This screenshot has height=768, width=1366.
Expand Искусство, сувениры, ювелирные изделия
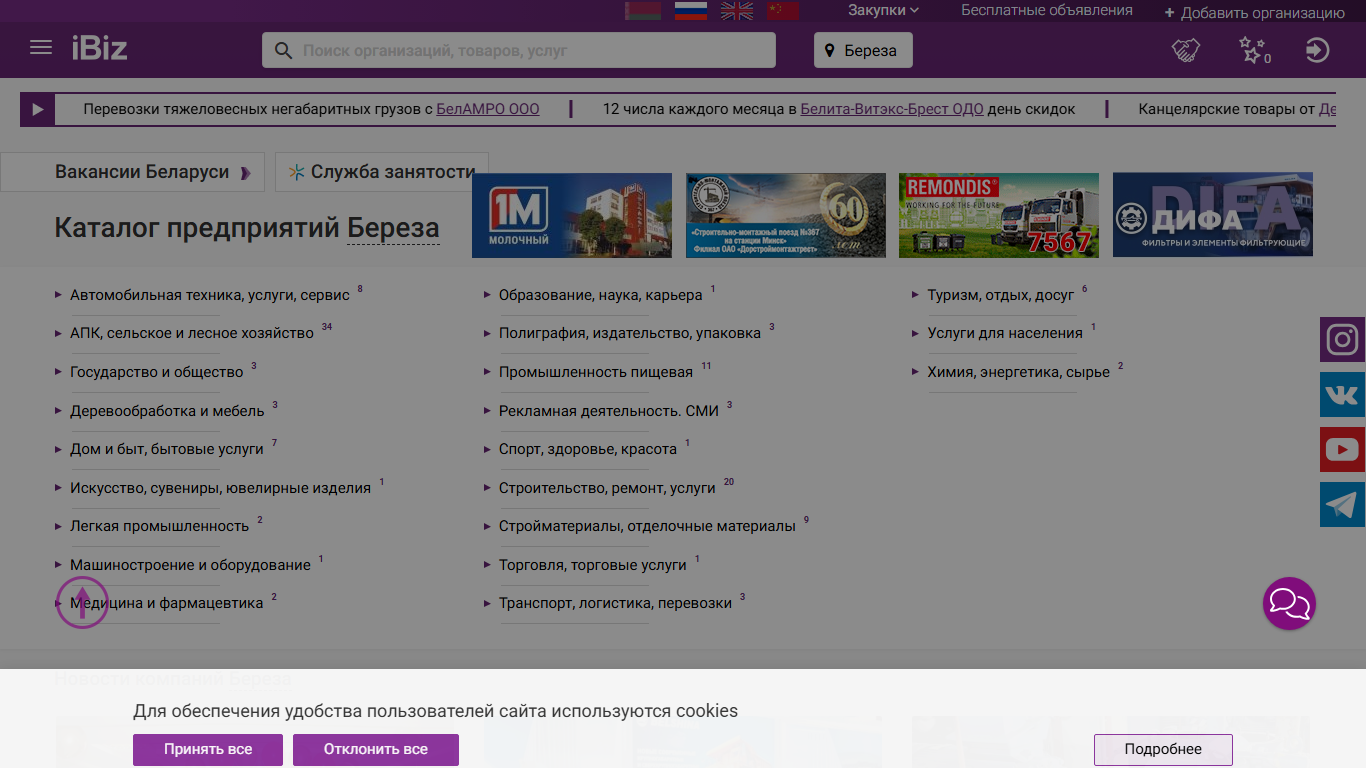click(220, 488)
